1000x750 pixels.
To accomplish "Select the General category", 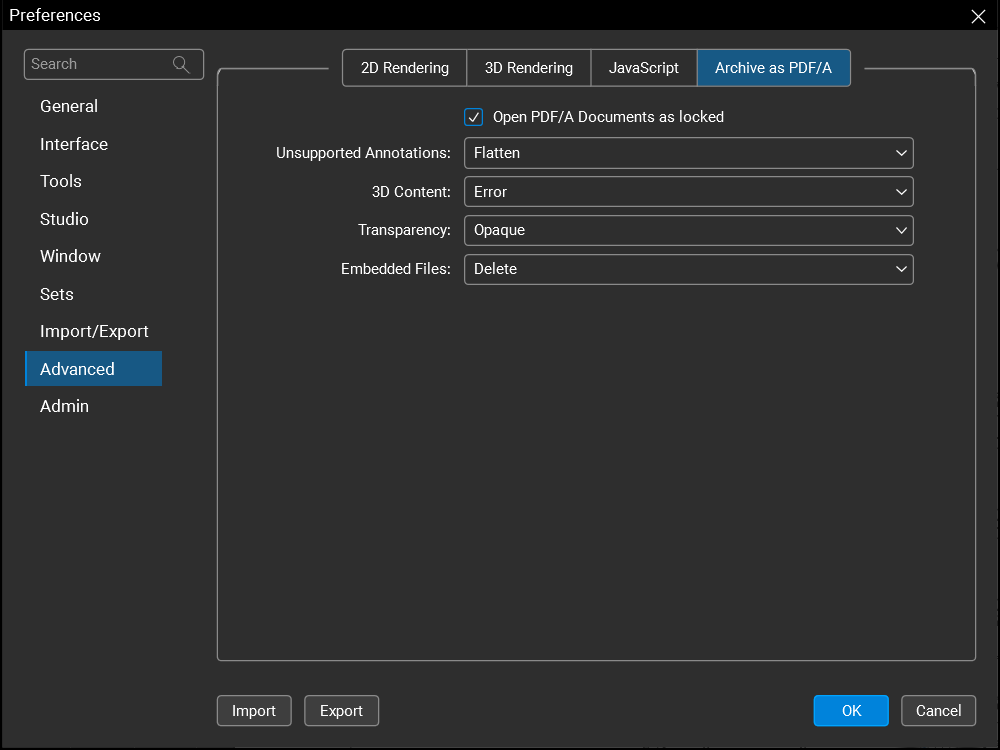I will coord(69,106).
